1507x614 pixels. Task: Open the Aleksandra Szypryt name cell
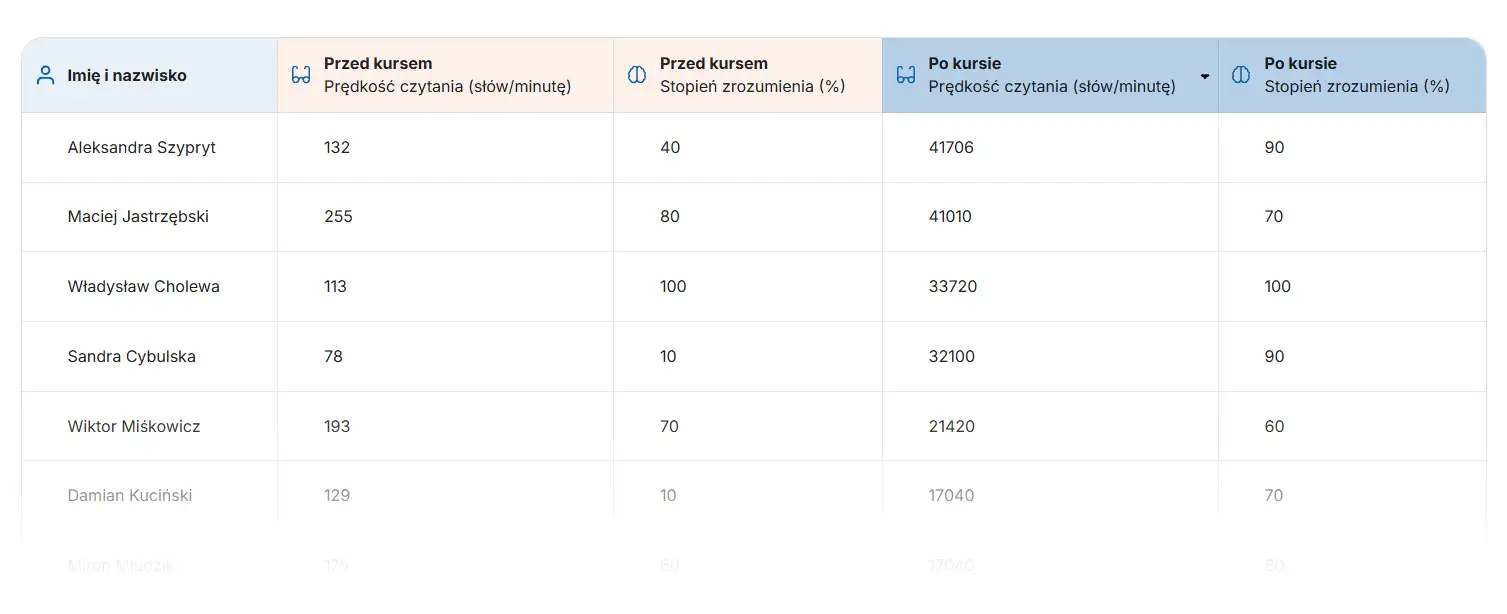(x=142, y=147)
